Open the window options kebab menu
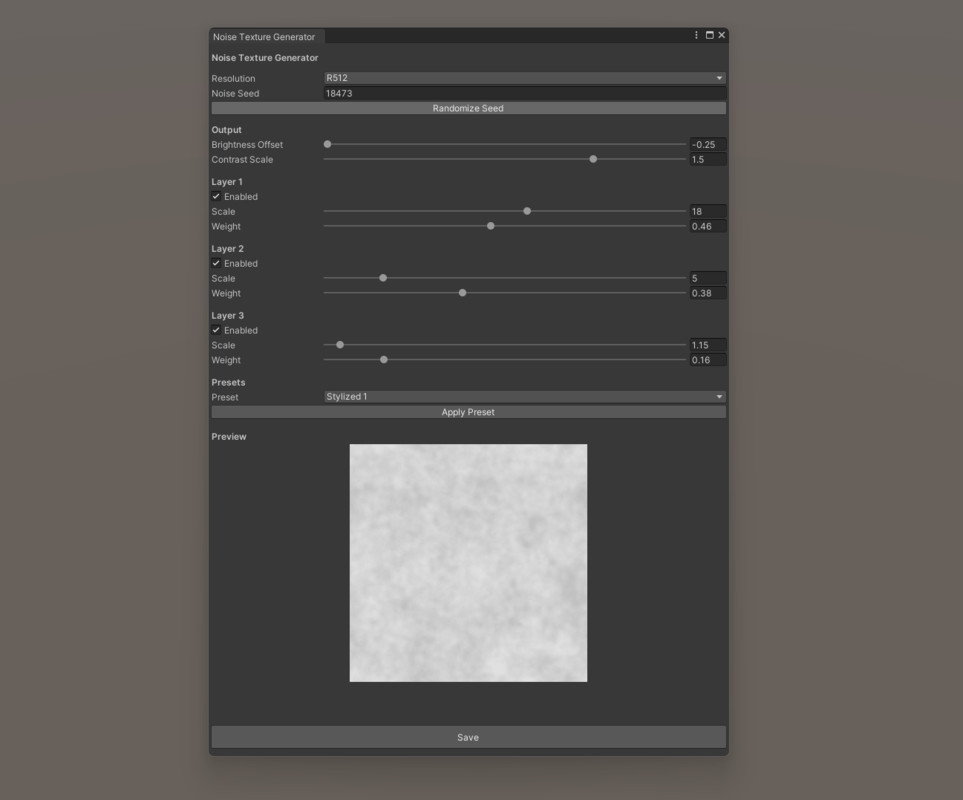The image size is (963, 800). (696, 35)
